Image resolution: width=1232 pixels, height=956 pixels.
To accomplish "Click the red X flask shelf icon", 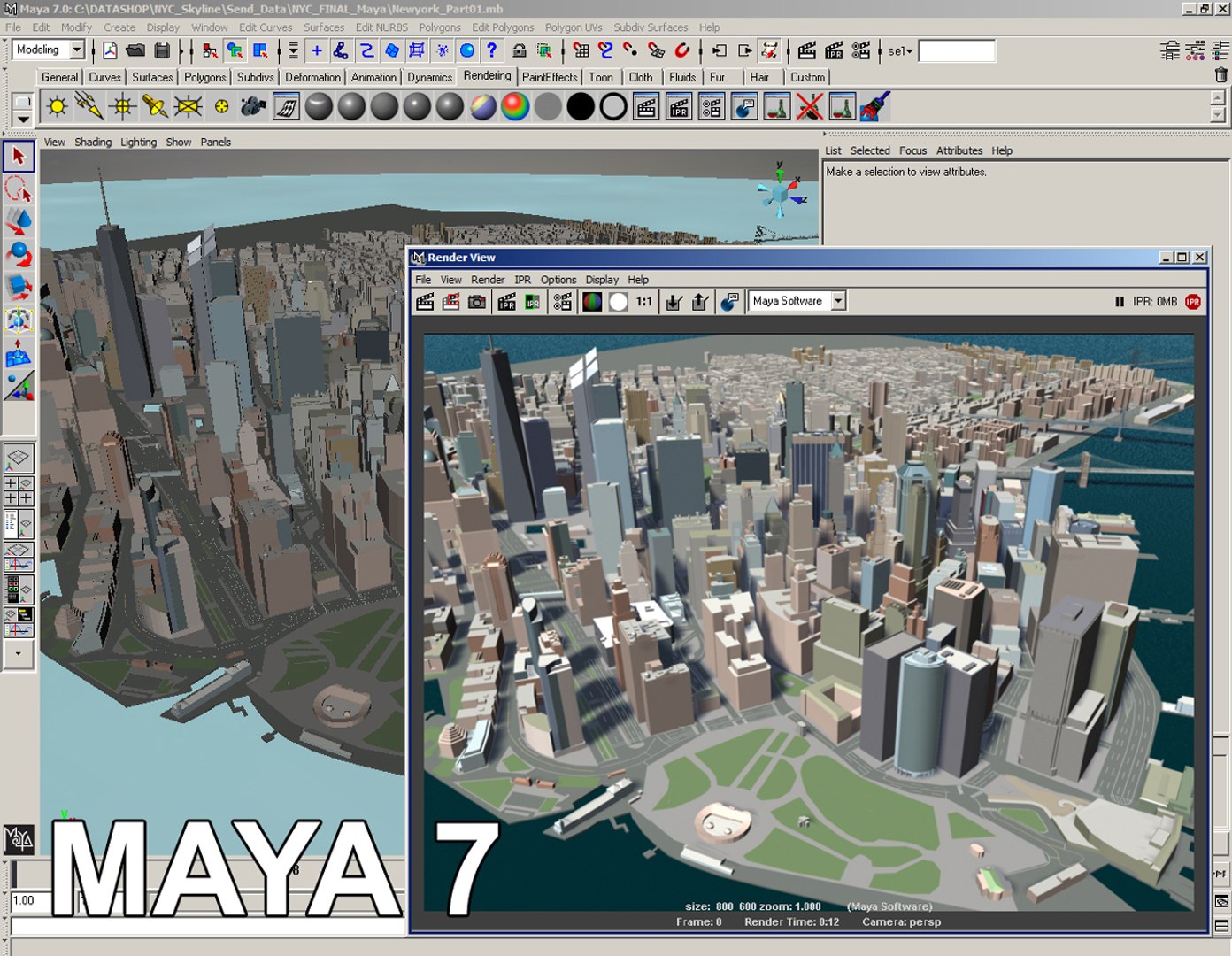I will pos(809,107).
